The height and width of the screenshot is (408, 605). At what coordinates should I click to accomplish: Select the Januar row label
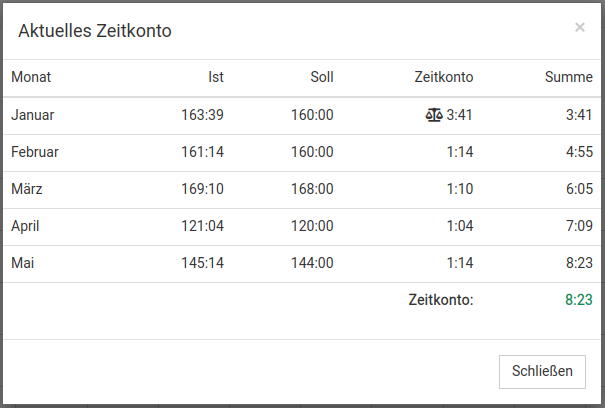[x=33, y=115]
